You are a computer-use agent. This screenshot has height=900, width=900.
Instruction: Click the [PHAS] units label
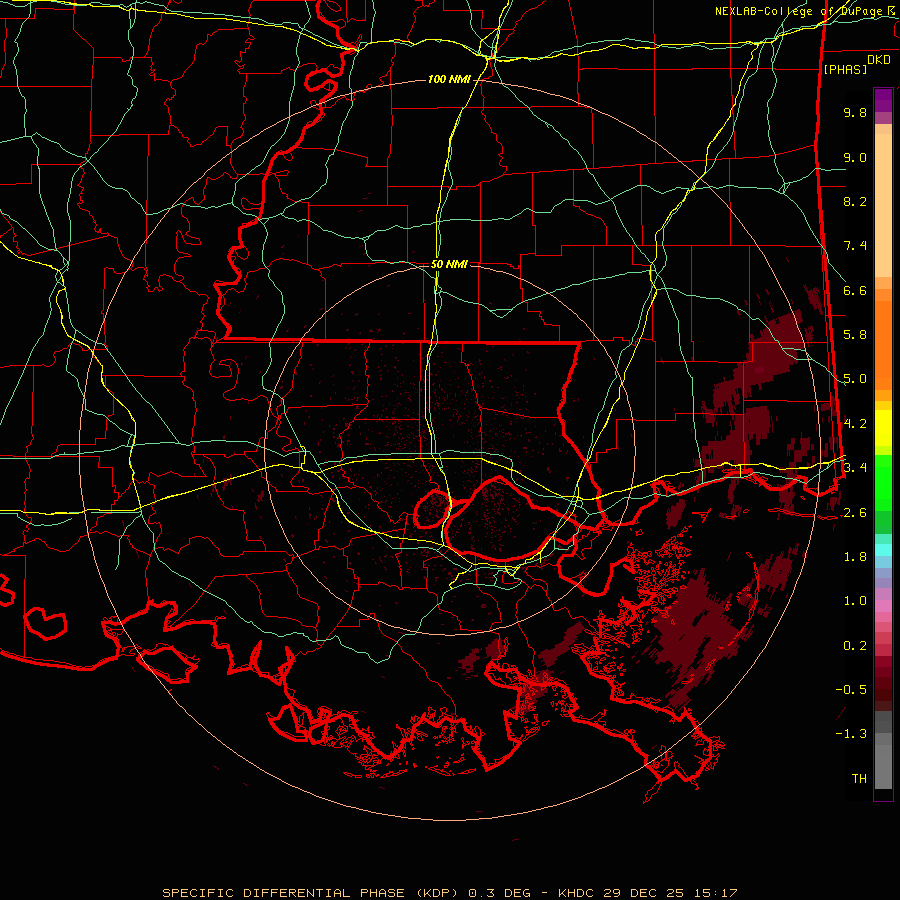(x=845, y=69)
